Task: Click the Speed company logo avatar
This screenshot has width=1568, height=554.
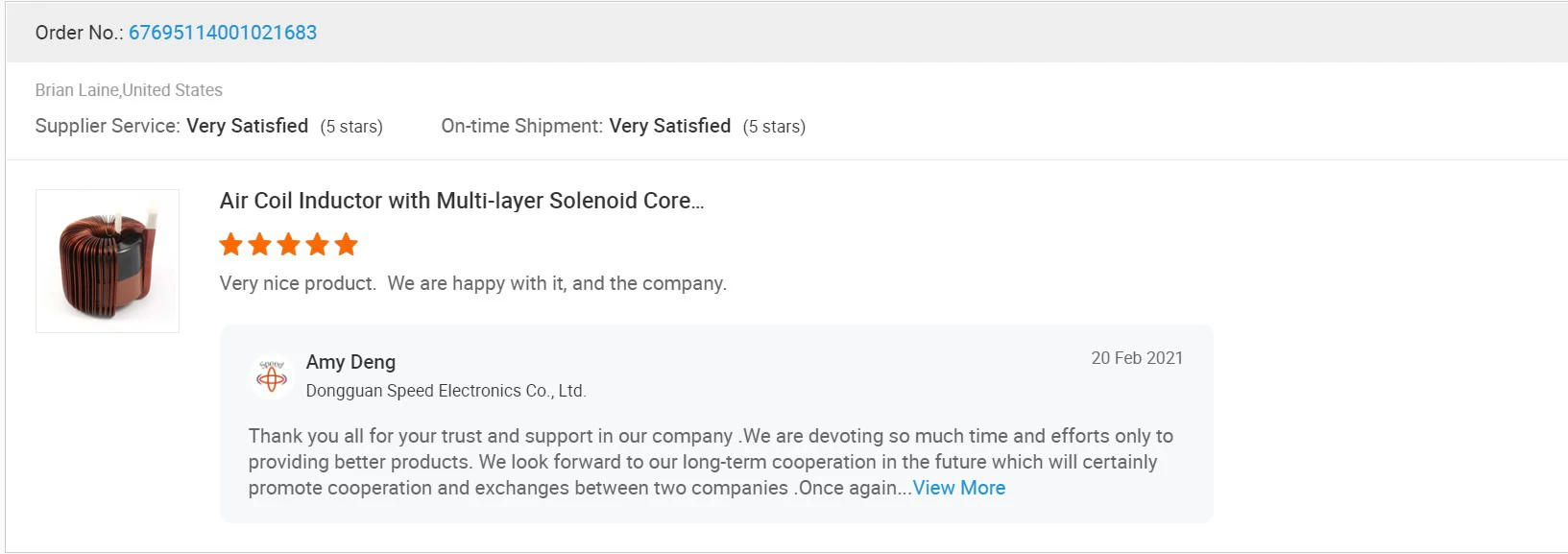Action: (272, 376)
